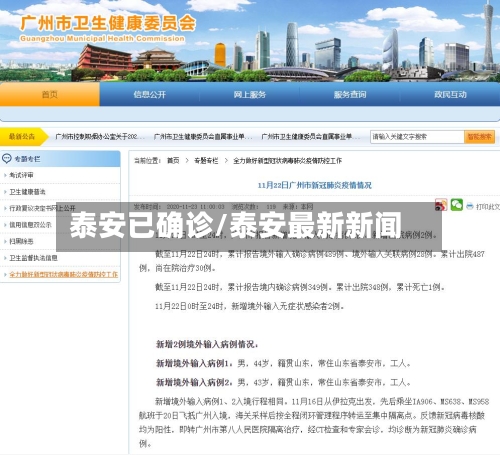Image resolution: width=500 pixels, height=455 pixels.
Task: Click the printer icon beside 打印此文
Action: click(x=470, y=207)
